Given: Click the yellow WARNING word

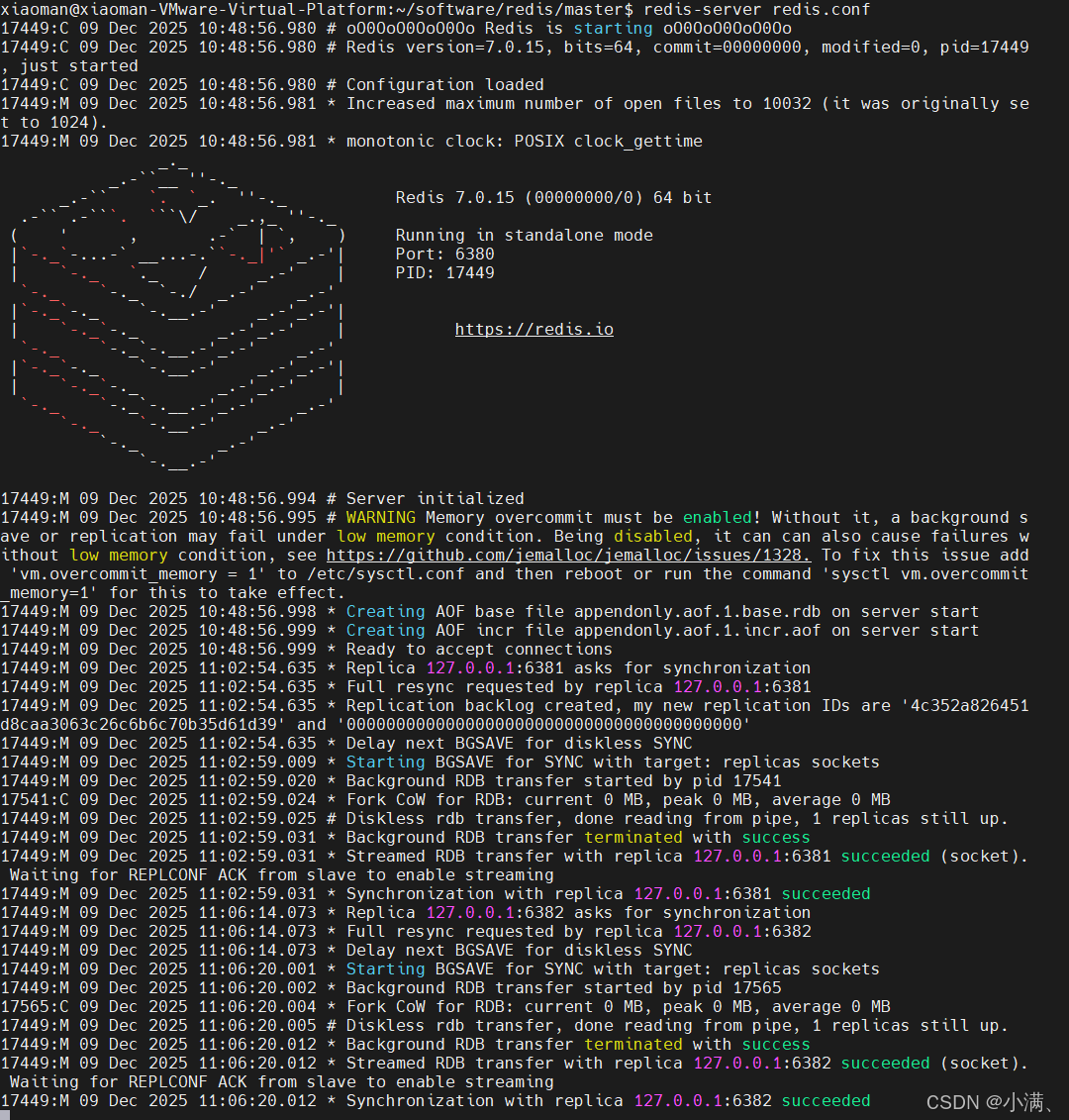Looking at the screenshot, I should (381, 517).
